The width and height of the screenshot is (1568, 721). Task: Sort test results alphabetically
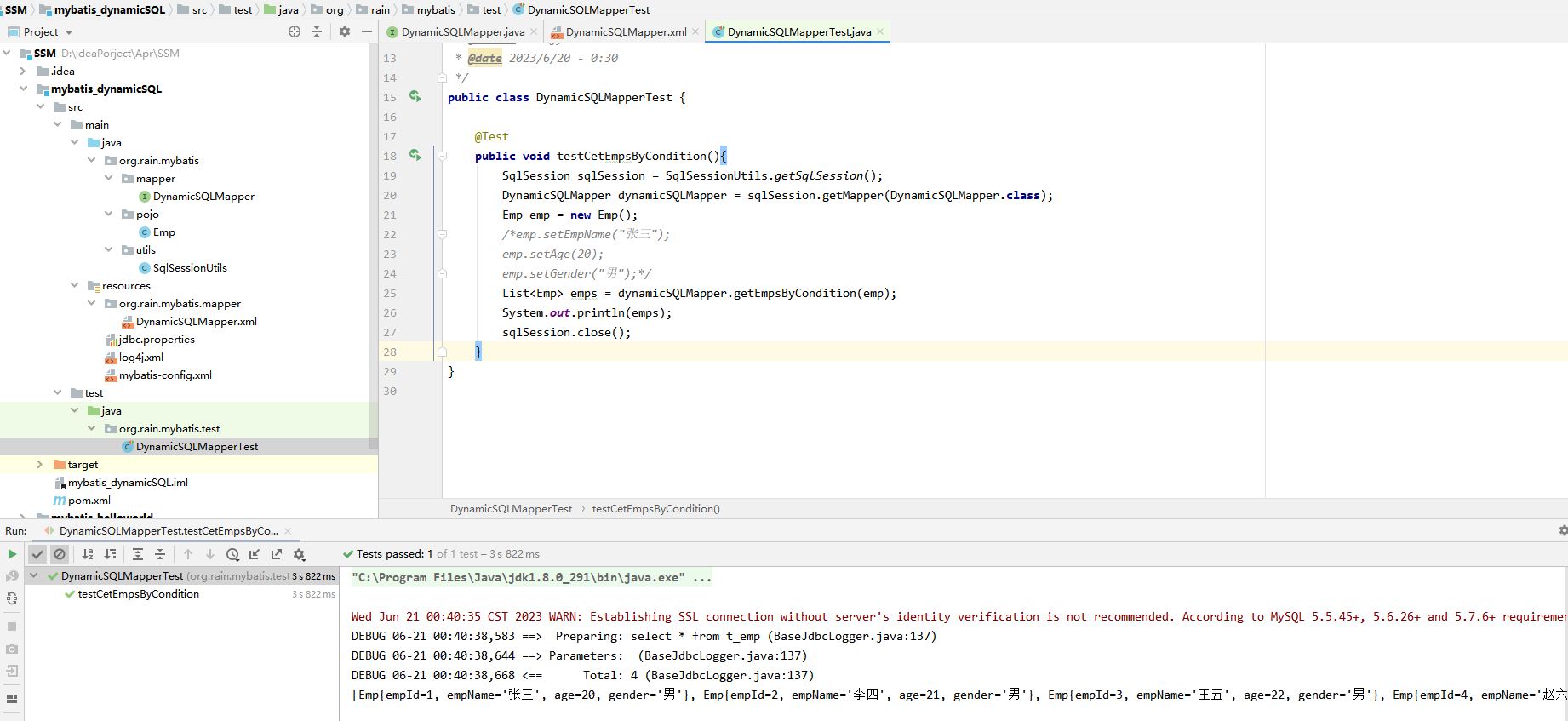[88, 554]
